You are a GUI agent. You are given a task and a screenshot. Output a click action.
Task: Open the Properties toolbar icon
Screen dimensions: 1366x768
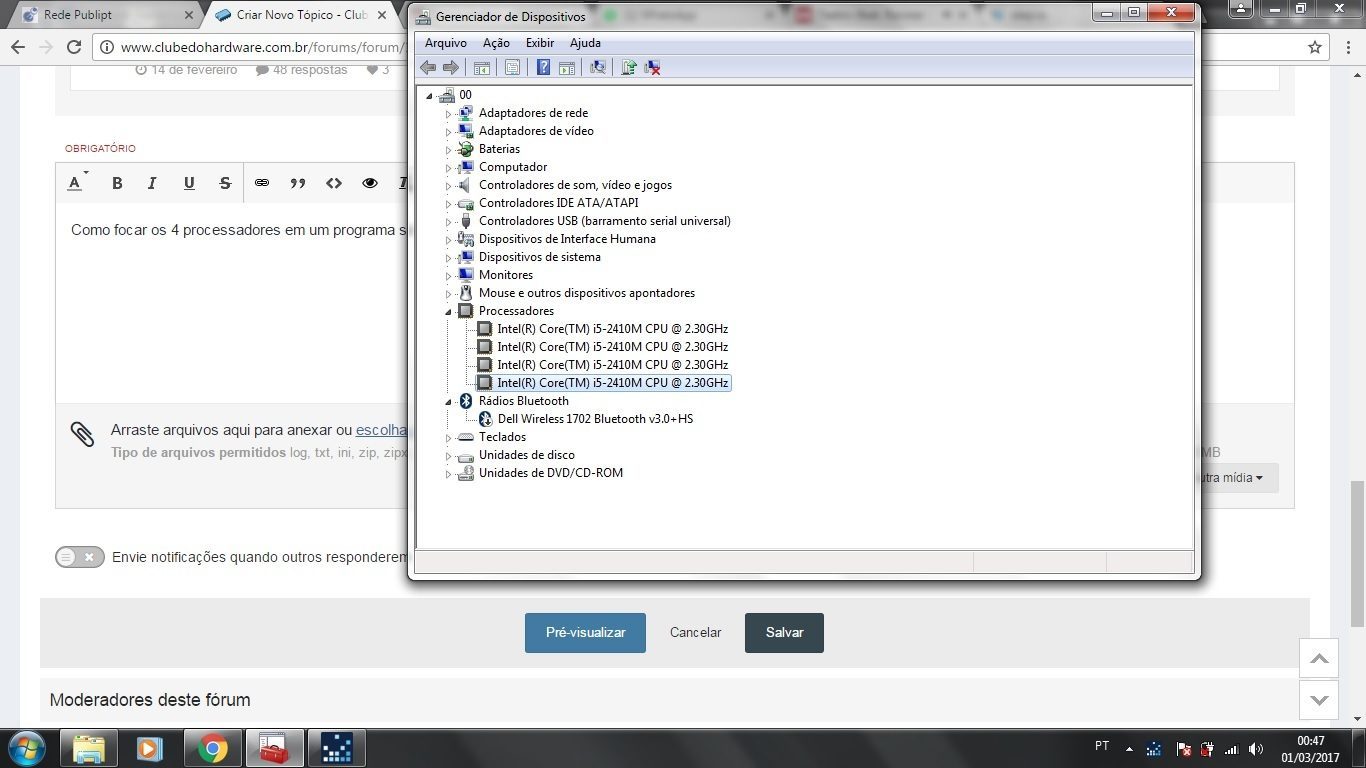[512, 67]
